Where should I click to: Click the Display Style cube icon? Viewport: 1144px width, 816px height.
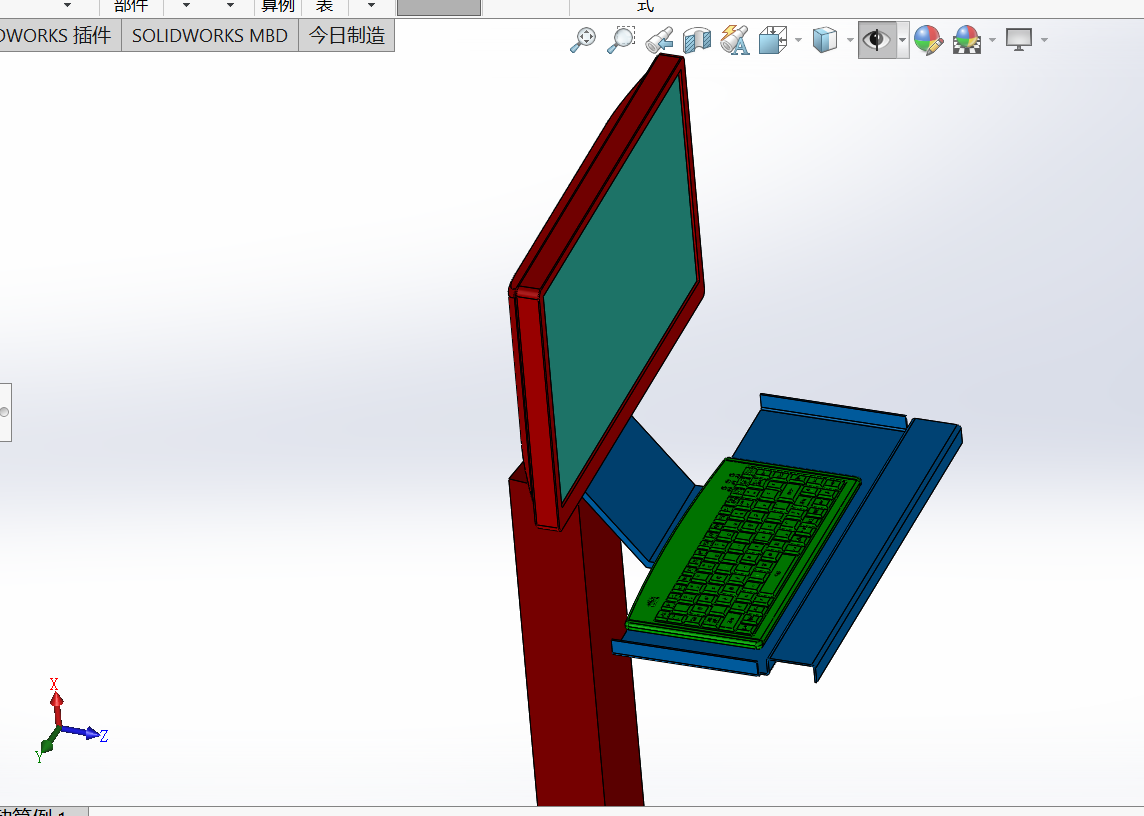point(824,39)
